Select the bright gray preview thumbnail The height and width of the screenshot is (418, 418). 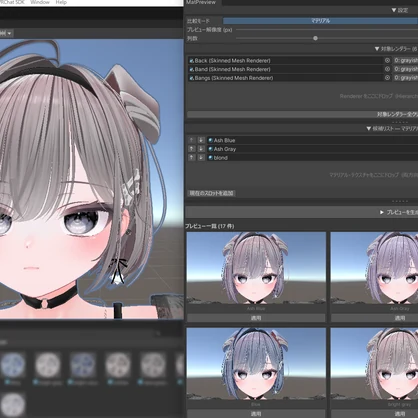(374, 364)
